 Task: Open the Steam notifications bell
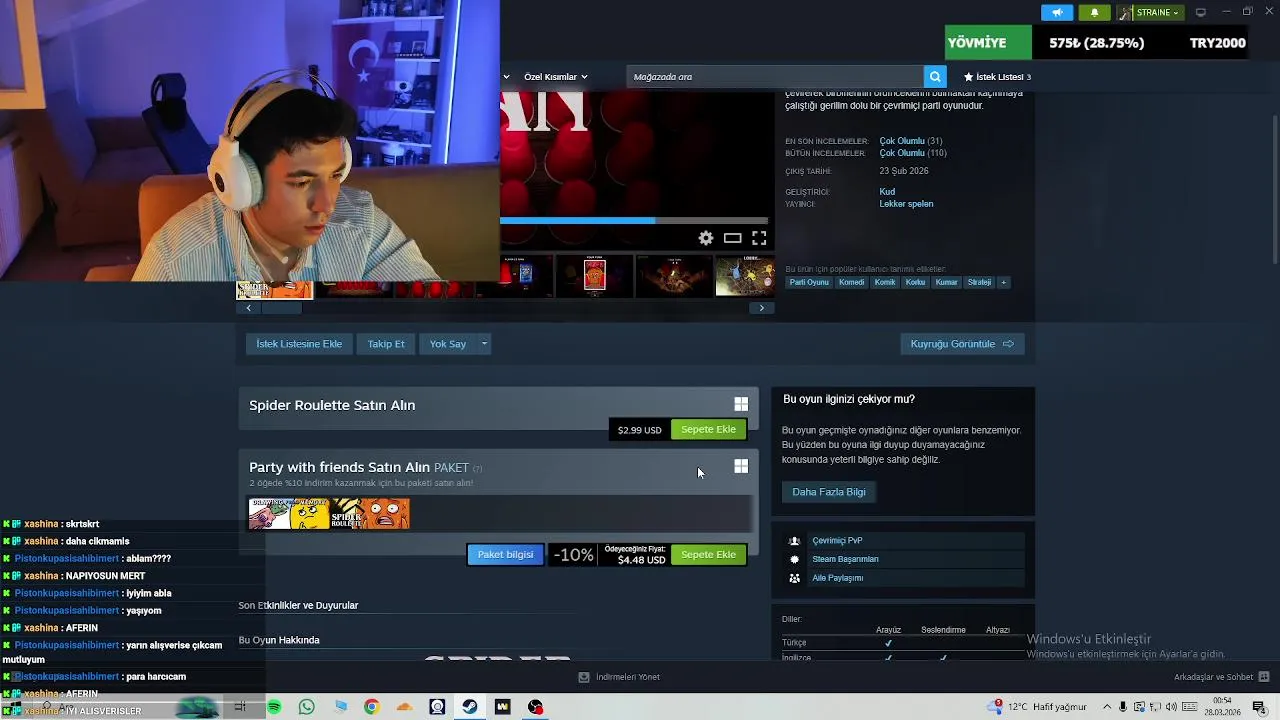(1094, 12)
